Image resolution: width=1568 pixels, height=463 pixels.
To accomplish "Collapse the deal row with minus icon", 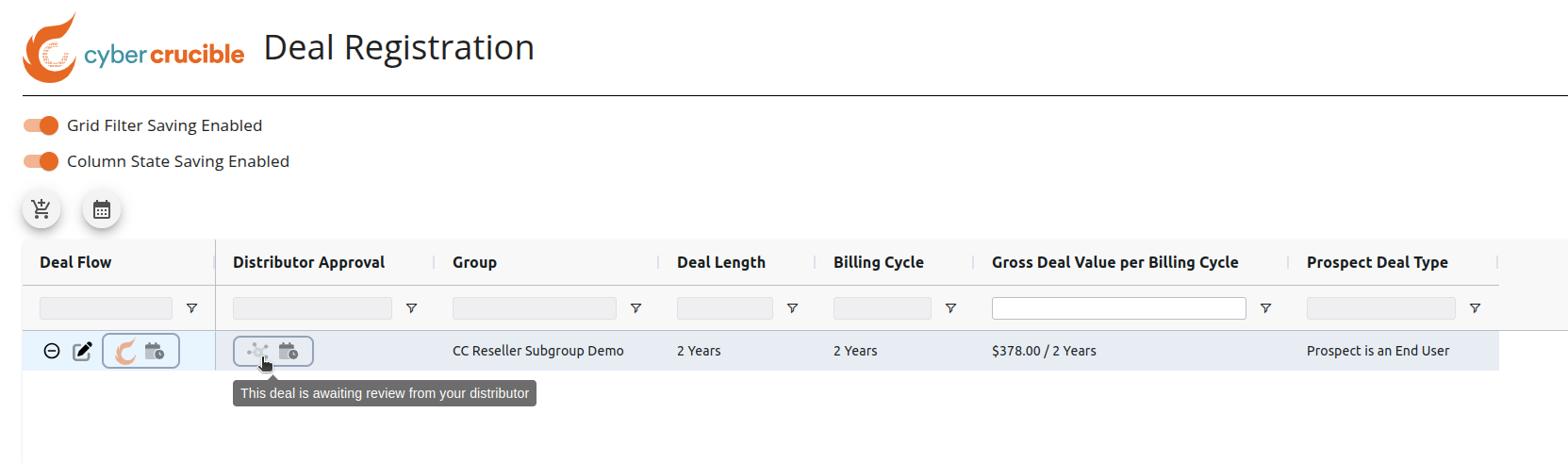I will click(52, 351).
